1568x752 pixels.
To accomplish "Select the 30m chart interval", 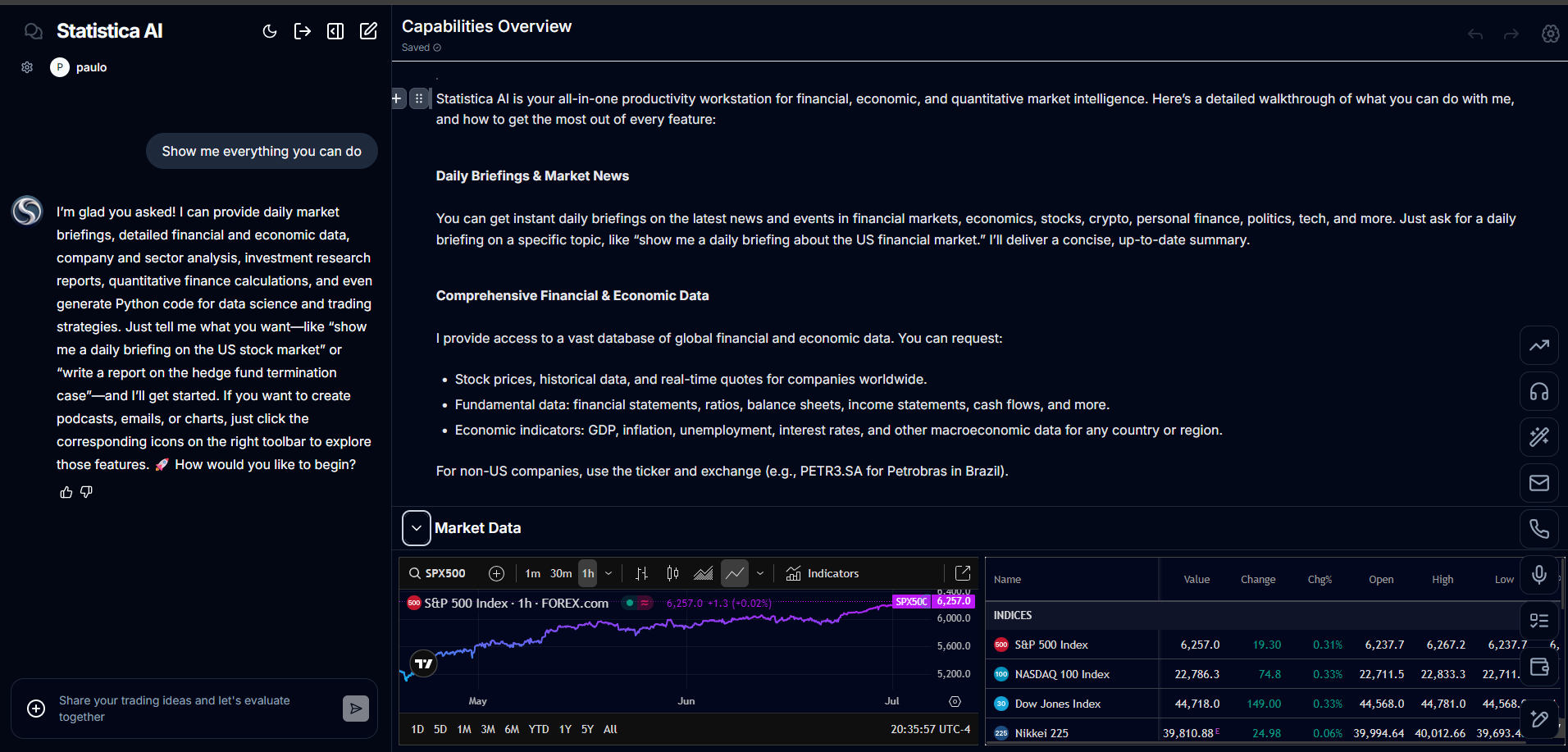I will point(561,573).
